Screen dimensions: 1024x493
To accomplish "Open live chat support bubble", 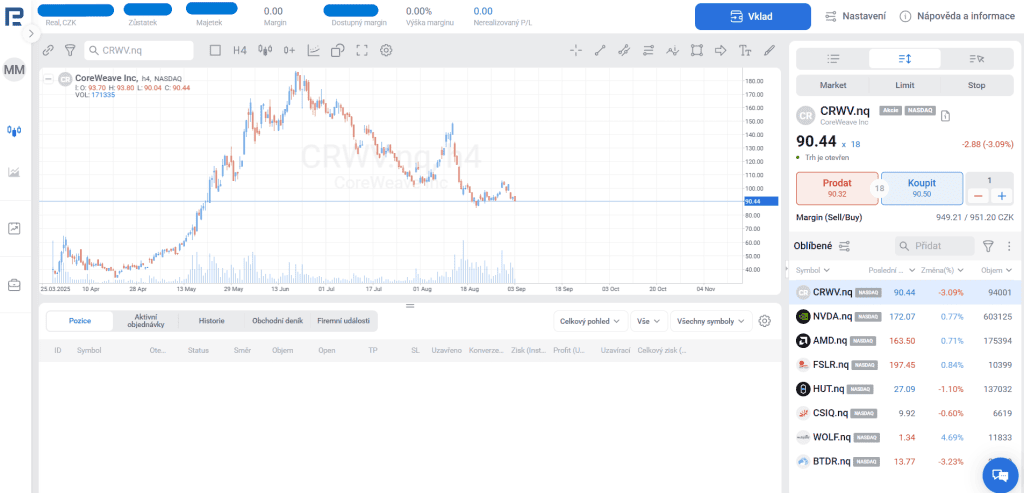I will tap(999, 474).
